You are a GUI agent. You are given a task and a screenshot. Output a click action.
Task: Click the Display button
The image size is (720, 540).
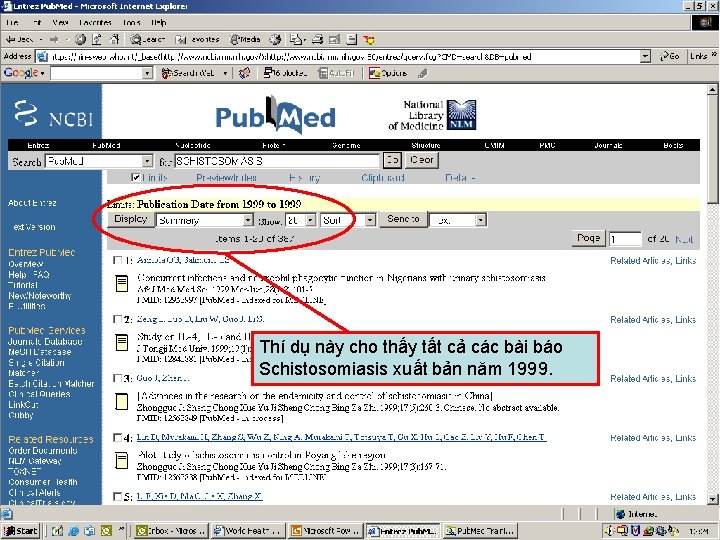coord(130,219)
